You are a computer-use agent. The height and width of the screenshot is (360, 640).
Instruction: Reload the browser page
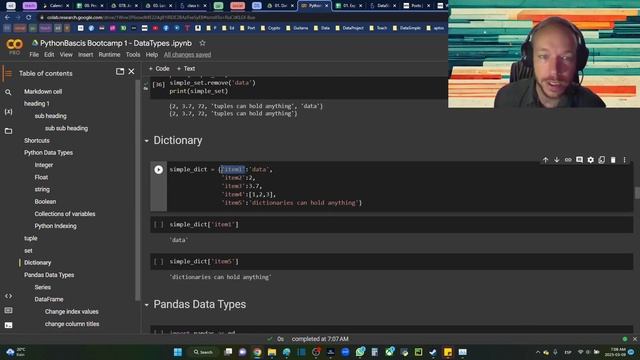(x=29, y=18)
